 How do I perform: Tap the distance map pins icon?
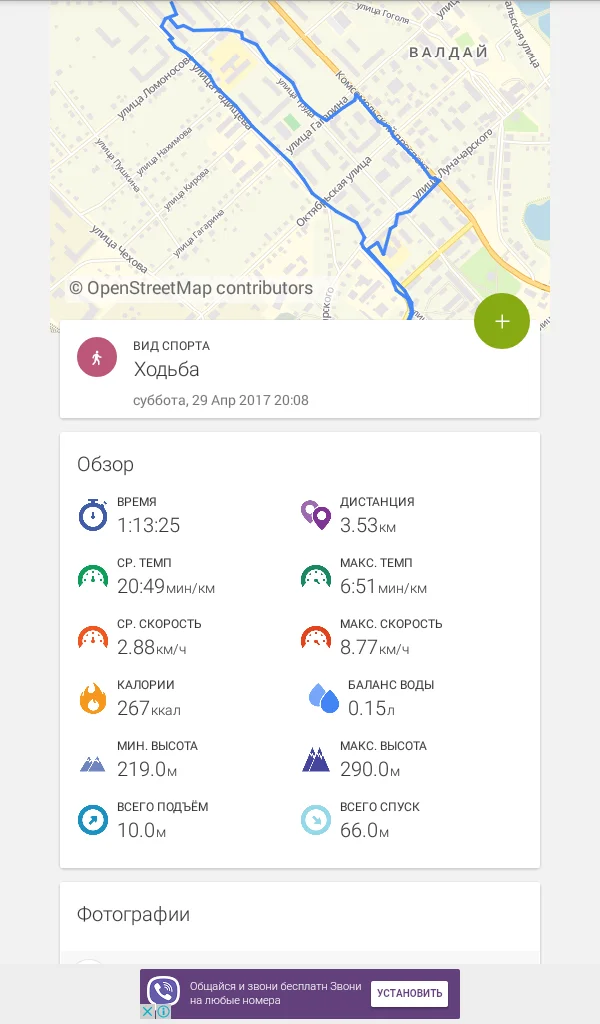[x=315, y=515]
